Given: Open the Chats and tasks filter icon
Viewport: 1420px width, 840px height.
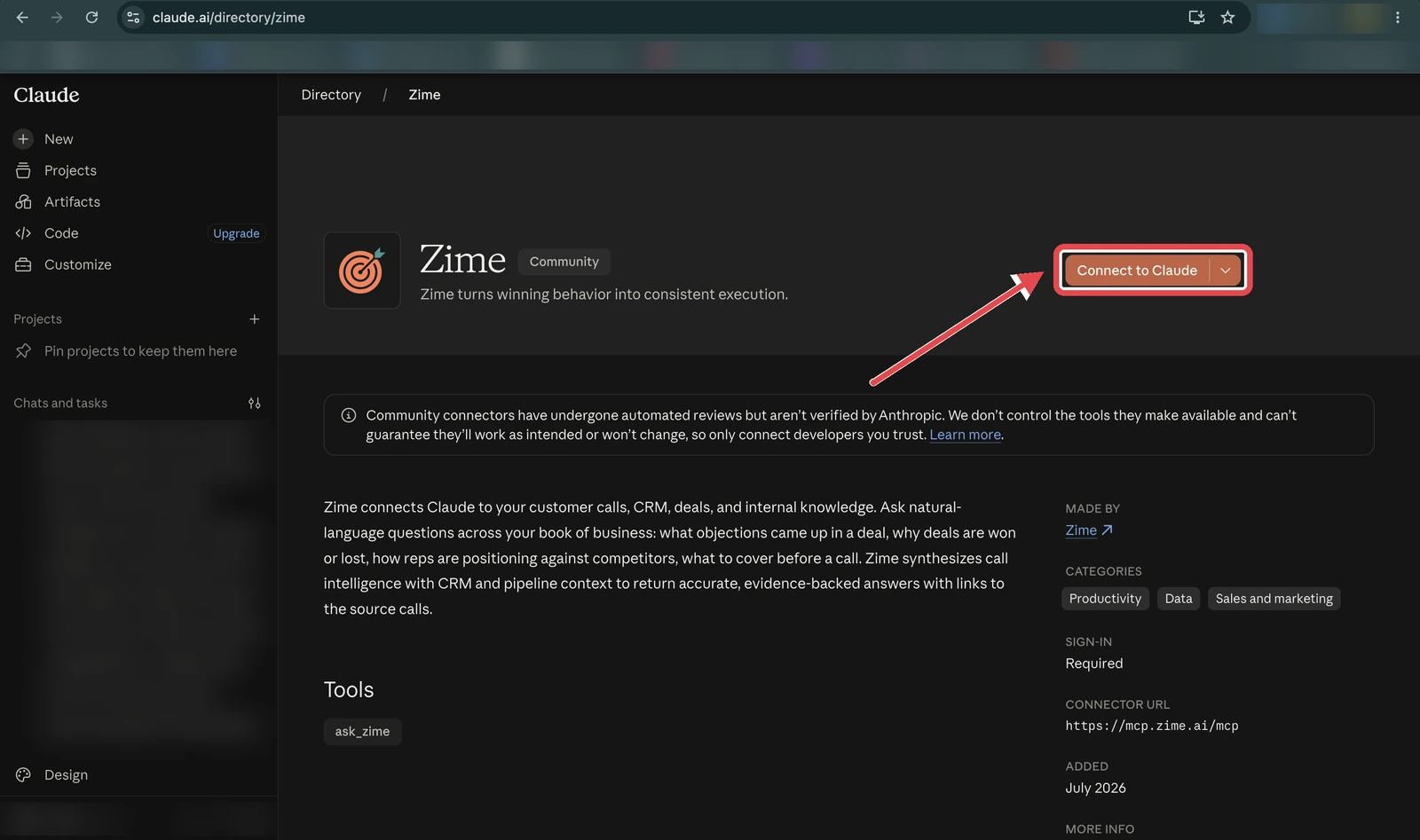Looking at the screenshot, I should [x=255, y=404].
